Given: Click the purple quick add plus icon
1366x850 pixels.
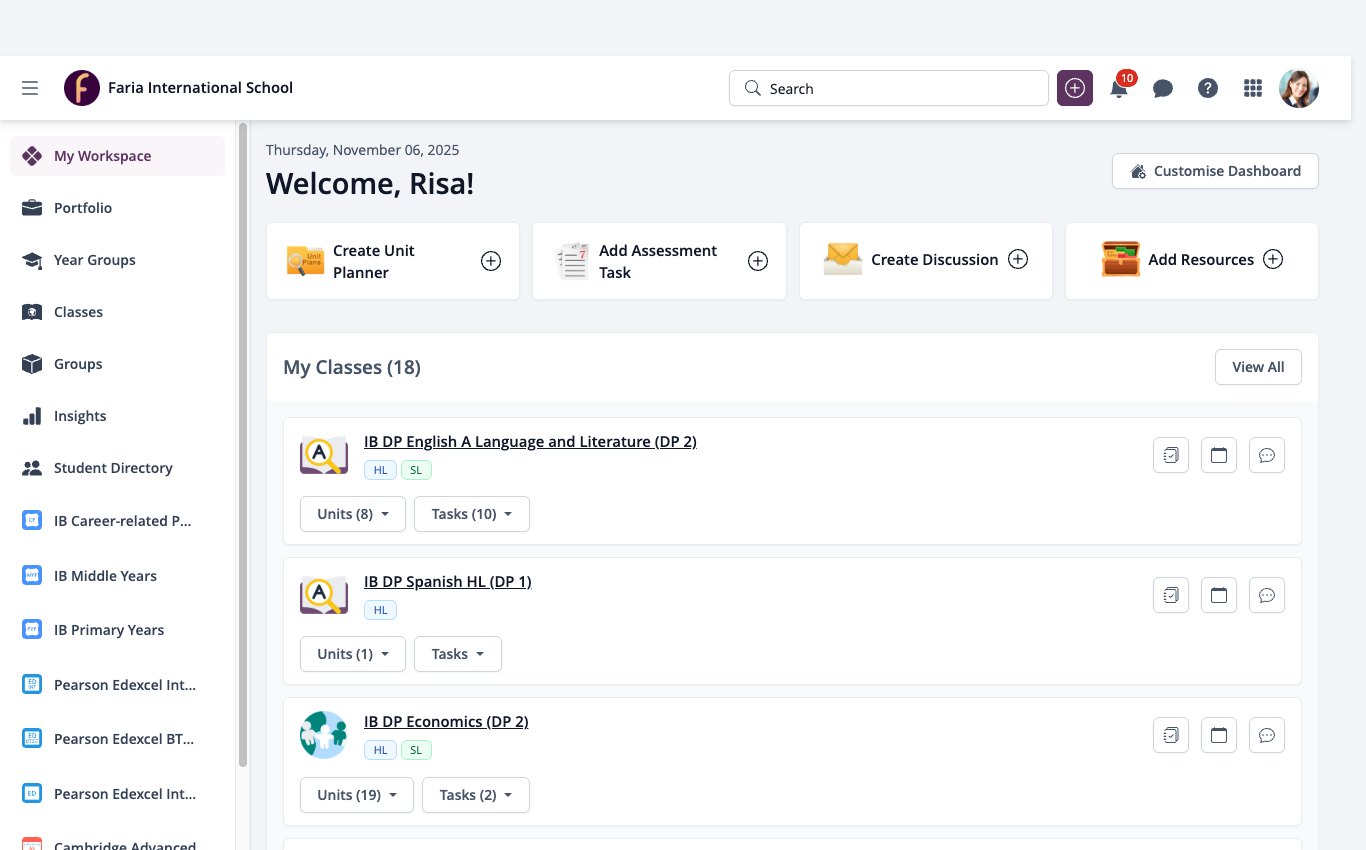Looking at the screenshot, I should [x=1075, y=88].
